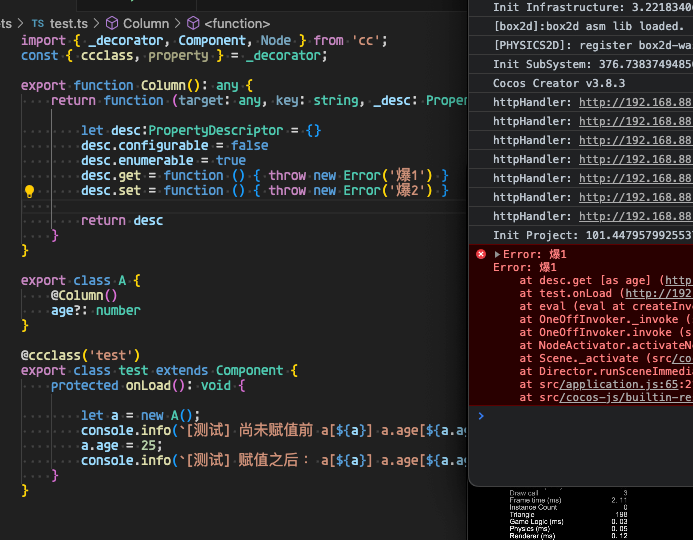Click the 'at OneOffInvoker.invoke' stack line
693x540 pixels.
point(605,332)
